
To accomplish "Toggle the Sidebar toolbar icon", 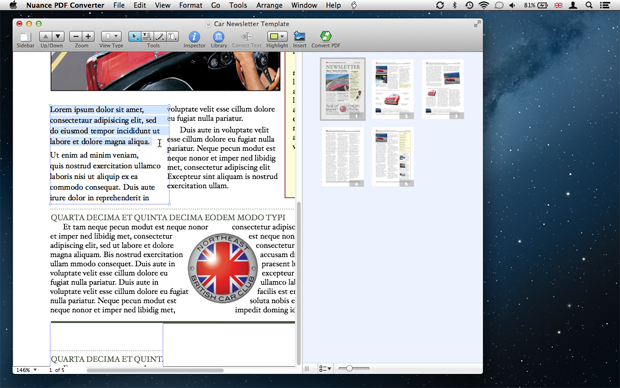I will [x=25, y=37].
